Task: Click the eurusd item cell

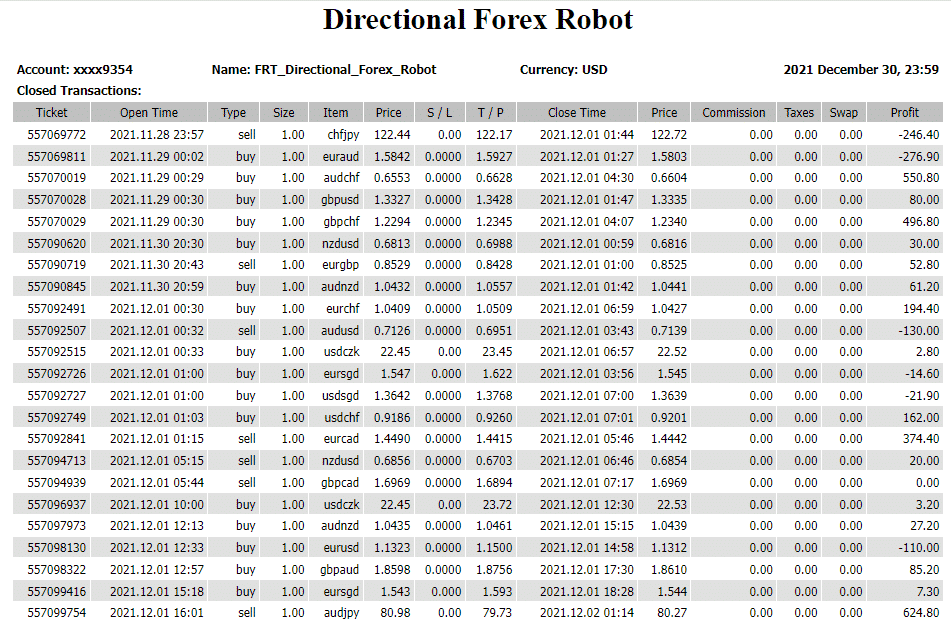Action: pos(341,547)
